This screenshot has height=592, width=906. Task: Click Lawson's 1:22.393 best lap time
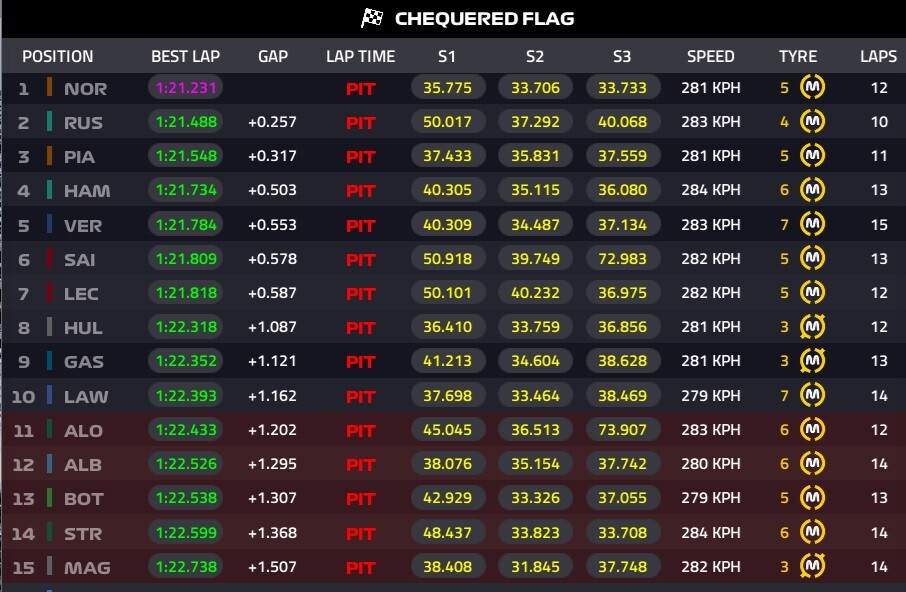coord(185,396)
